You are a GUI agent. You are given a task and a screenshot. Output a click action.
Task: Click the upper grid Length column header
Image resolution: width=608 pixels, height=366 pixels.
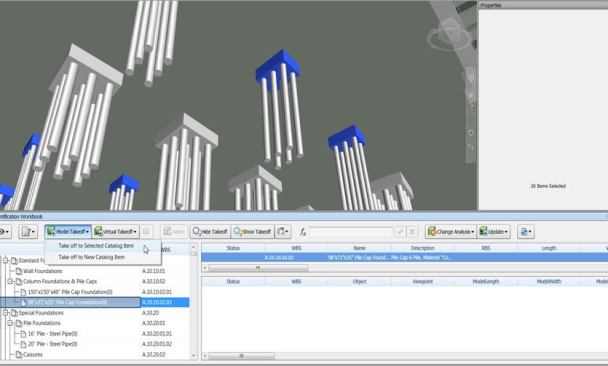pos(549,248)
